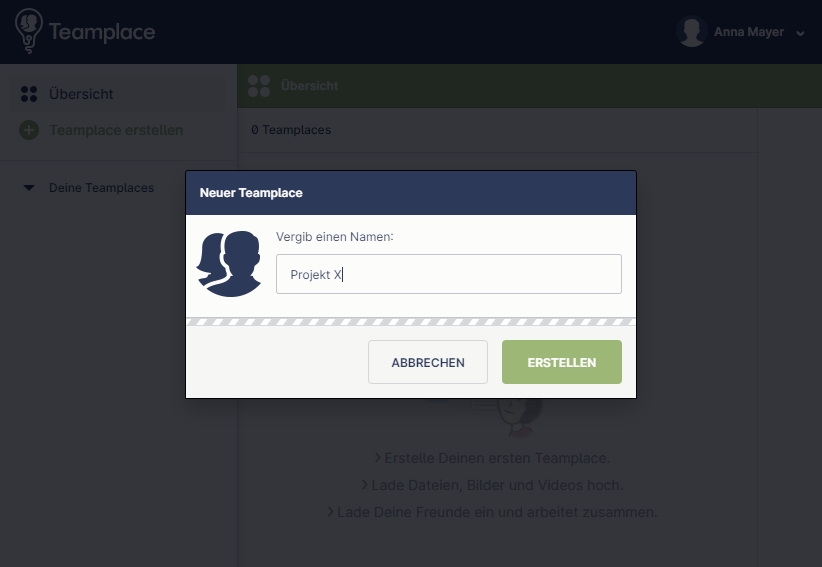Select the four-dot Übersicht icon in the sidebar
The width and height of the screenshot is (822, 567).
click(x=29, y=94)
